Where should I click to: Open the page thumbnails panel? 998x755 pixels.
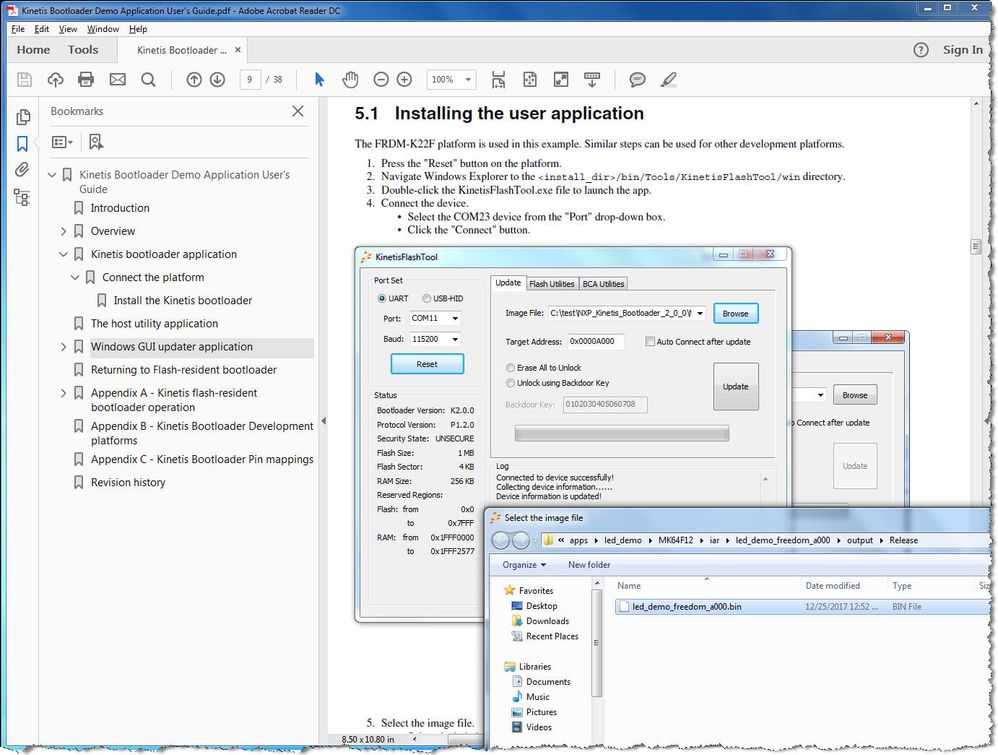[23, 117]
